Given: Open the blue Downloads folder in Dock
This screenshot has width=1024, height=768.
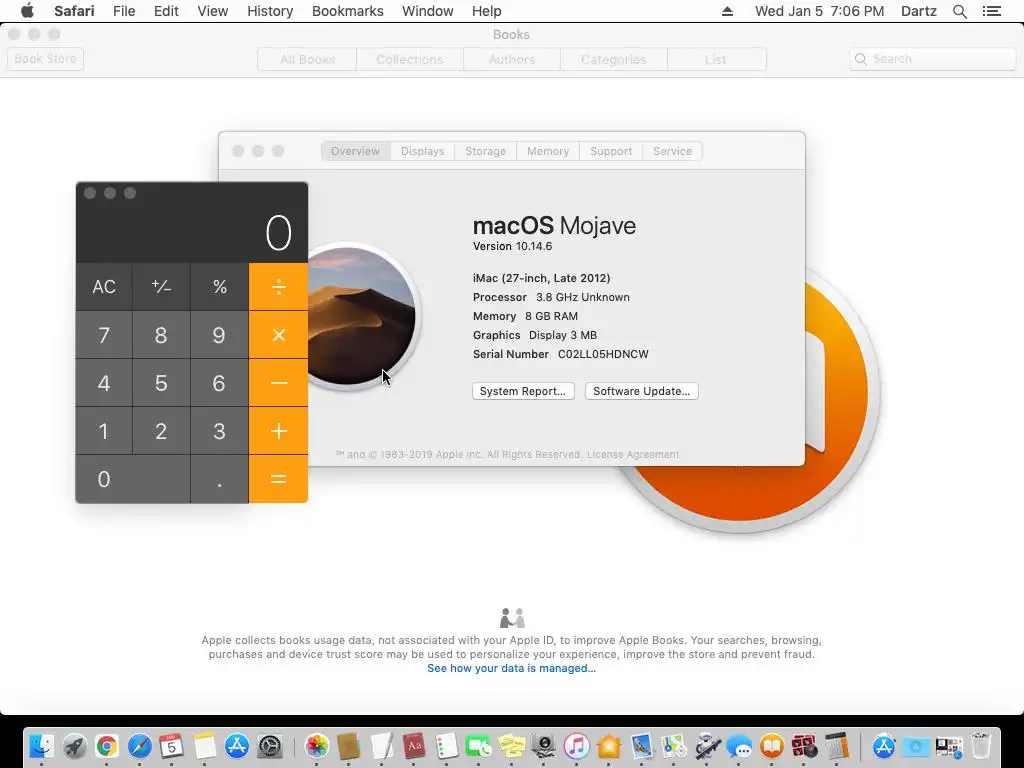Looking at the screenshot, I should (x=916, y=746).
